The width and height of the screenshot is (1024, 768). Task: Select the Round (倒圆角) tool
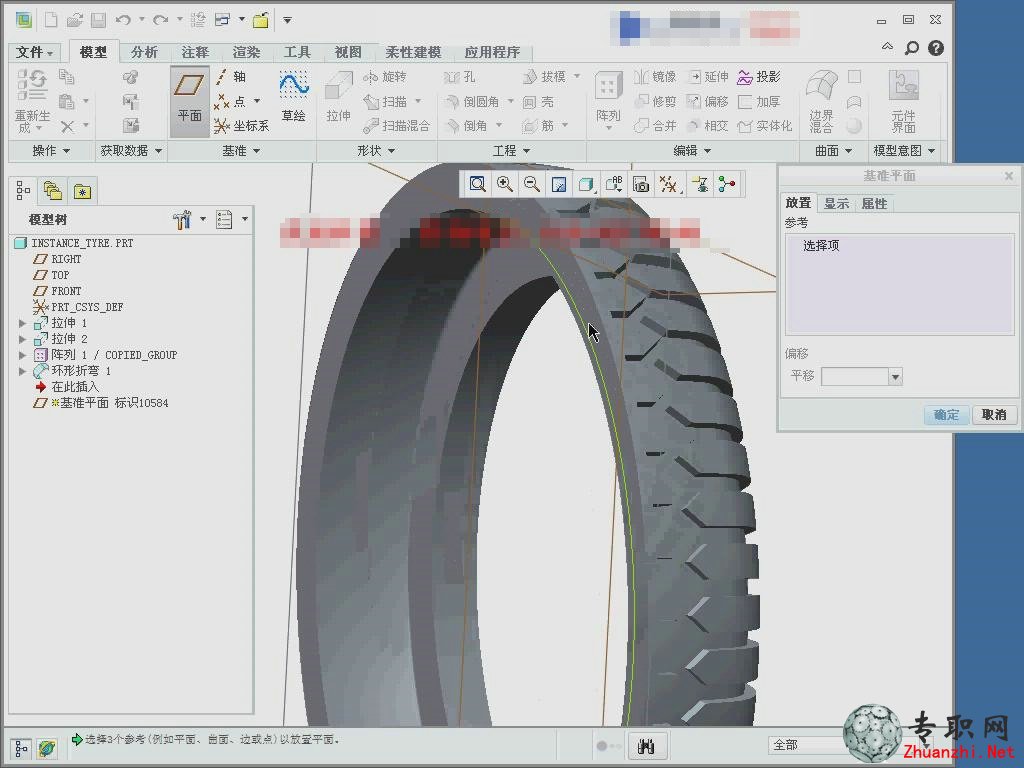pyautogui.click(x=473, y=102)
